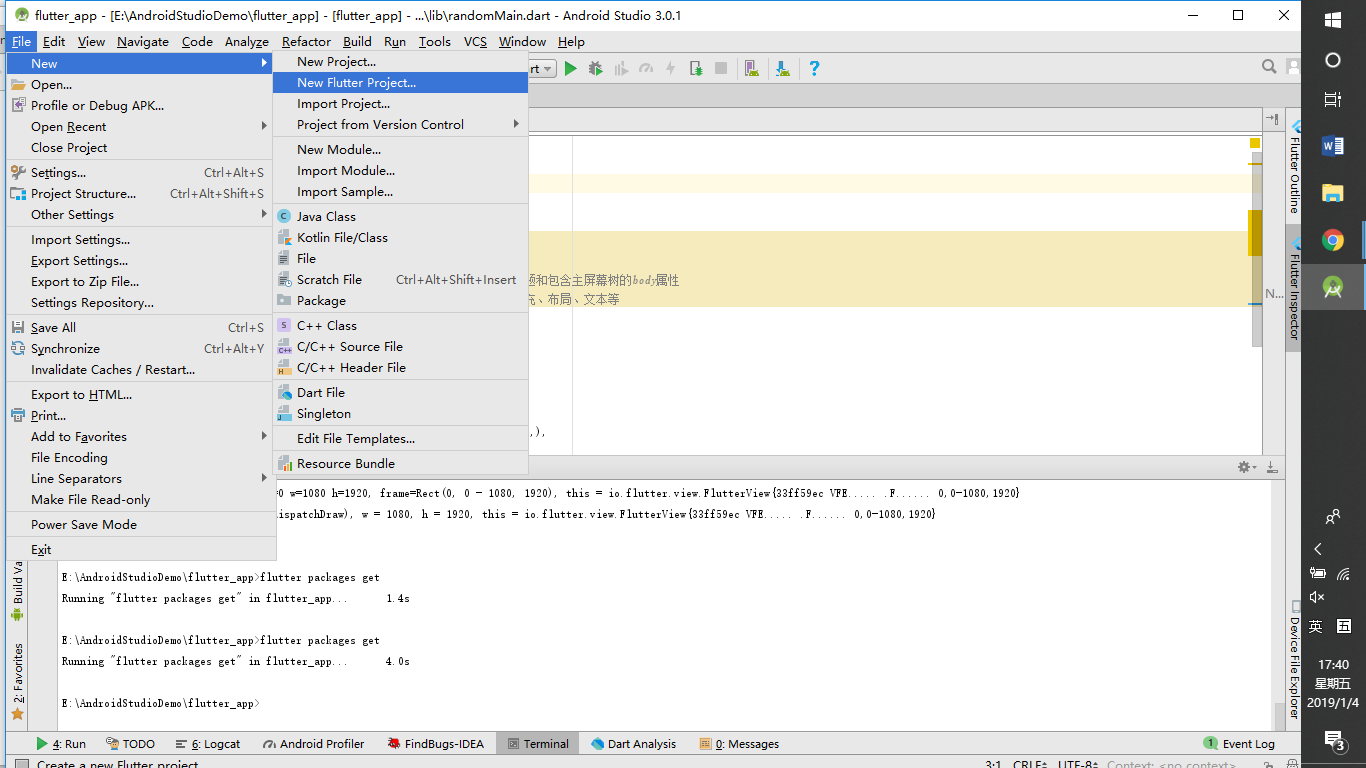This screenshot has width=1366, height=768.
Task: Open the TODO tool tab
Action: 130,743
